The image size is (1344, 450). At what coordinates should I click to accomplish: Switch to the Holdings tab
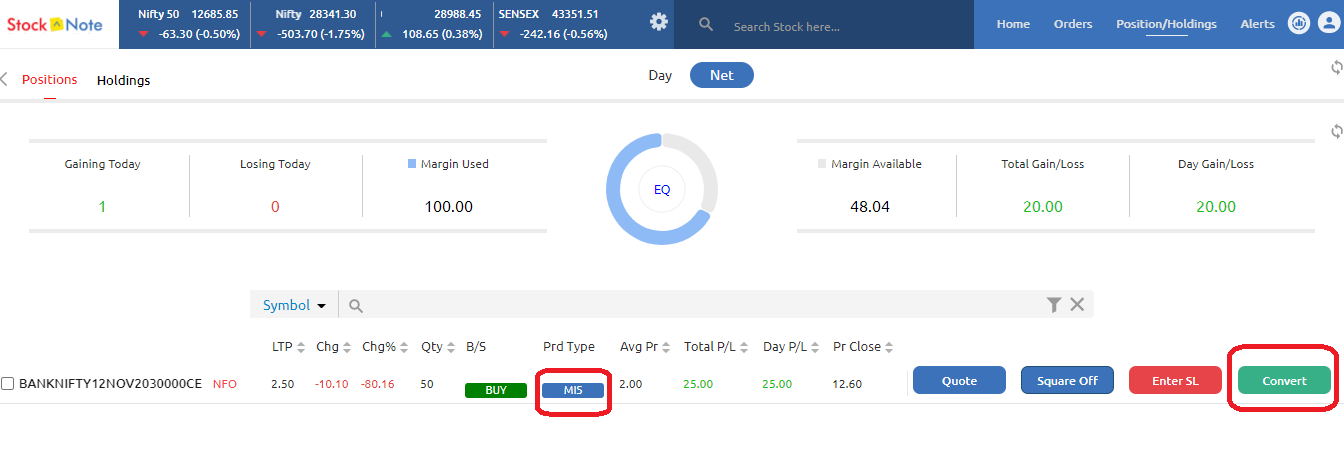point(123,80)
